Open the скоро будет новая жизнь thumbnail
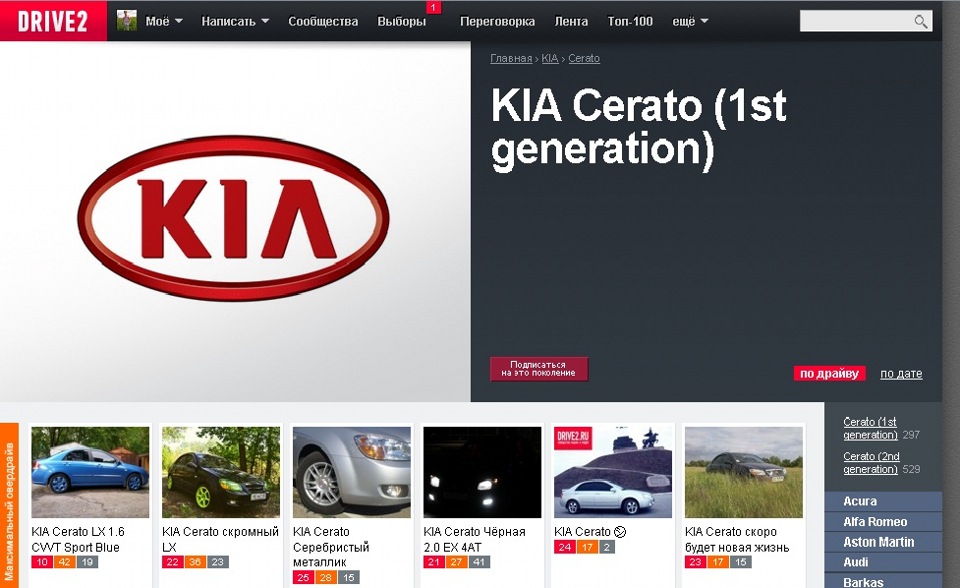The height and width of the screenshot is (588, 960). [744, 472]
